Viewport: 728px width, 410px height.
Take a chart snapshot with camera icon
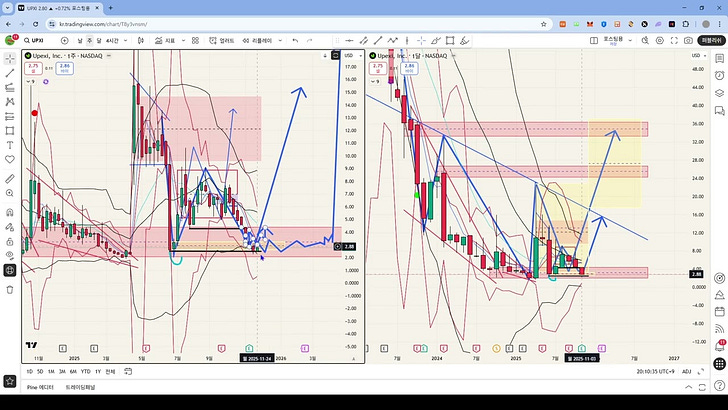click(688, 40)
